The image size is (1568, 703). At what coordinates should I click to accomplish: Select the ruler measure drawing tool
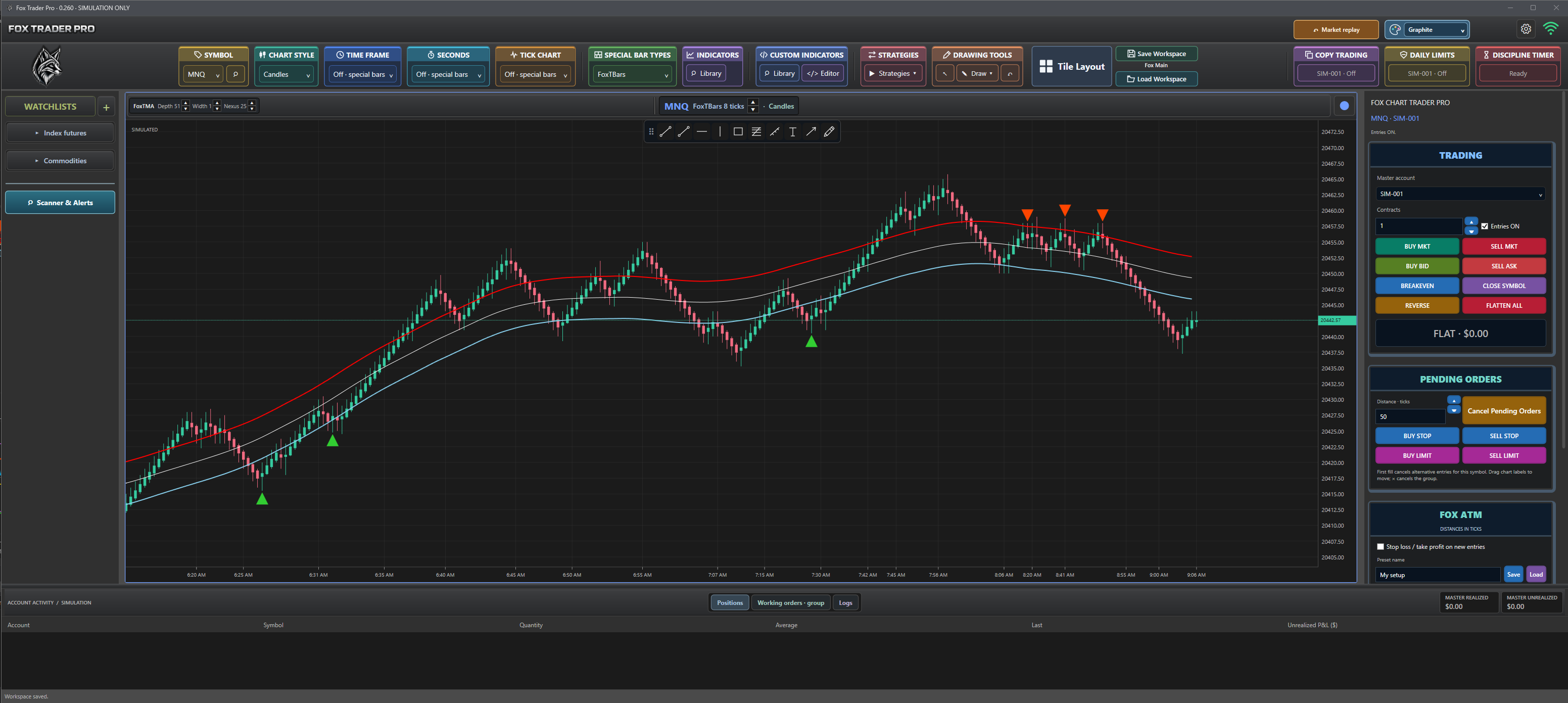[x=774, y=131]
